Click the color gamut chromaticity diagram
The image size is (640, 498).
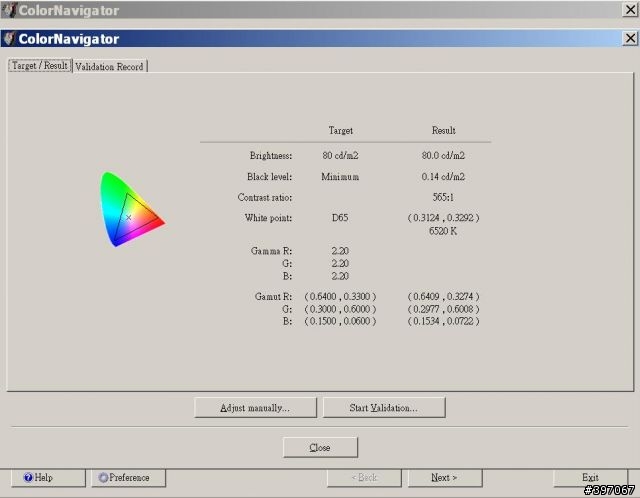132,209
